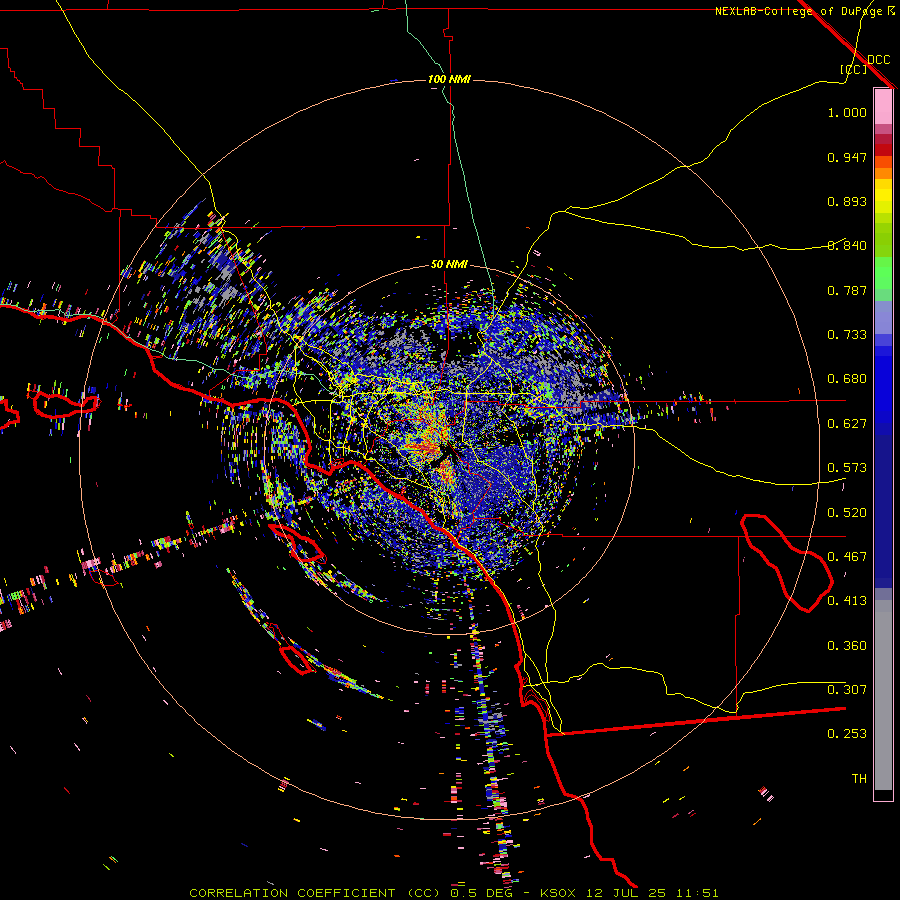Click the NEXLAB-College of DuPage label

(x=798, y=11)
